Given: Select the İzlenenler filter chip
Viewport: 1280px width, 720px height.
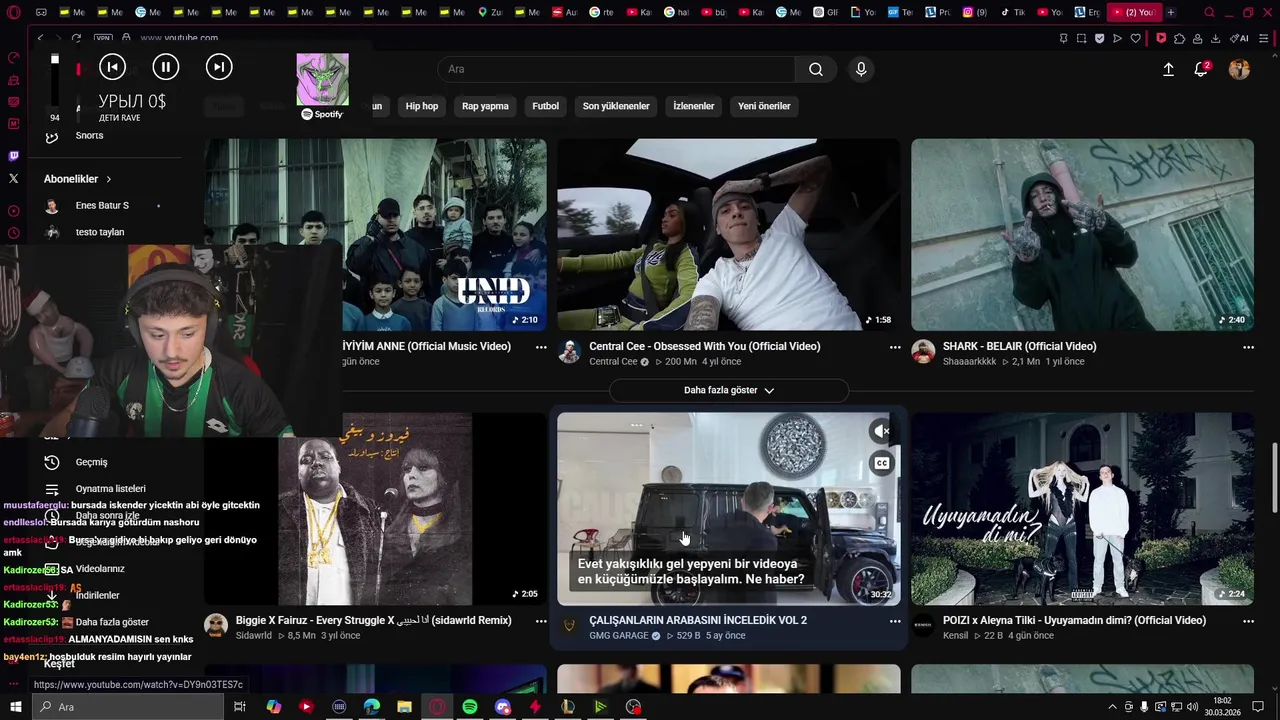Looking at the screenshot, I should click(x=694, y=106).
